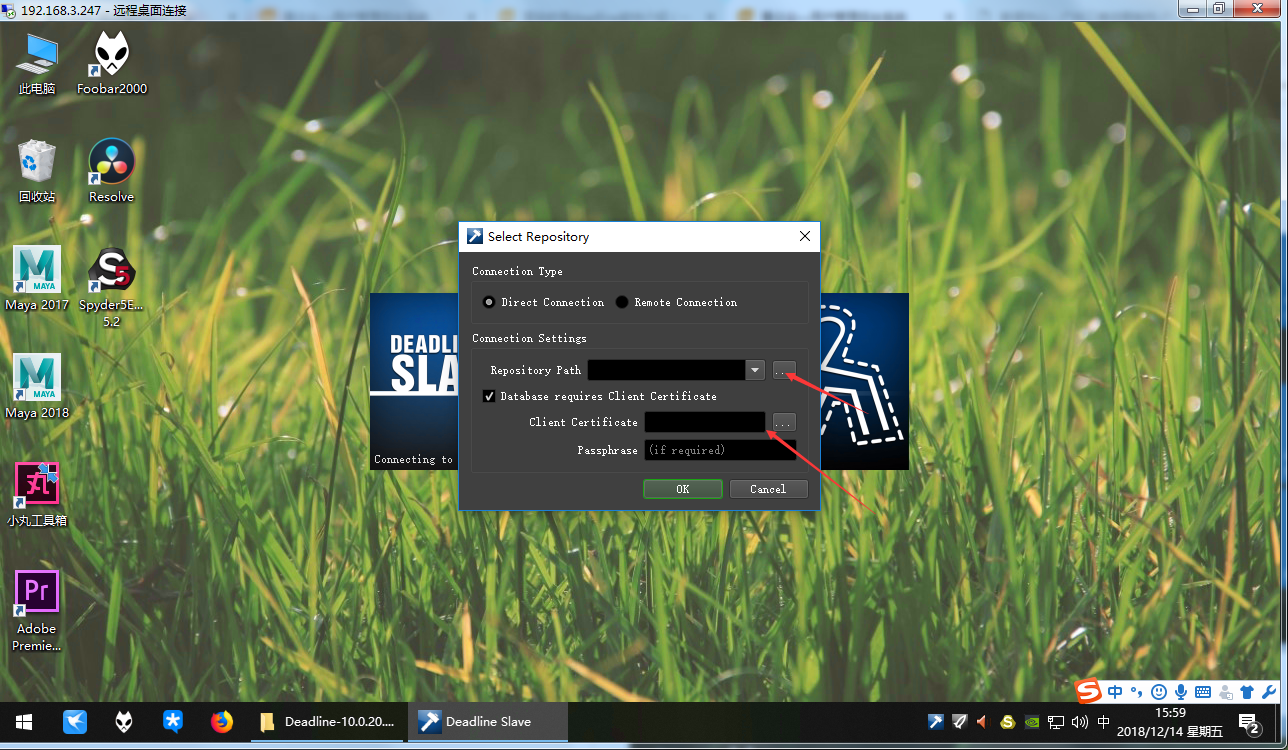Screen dimensions: 1288x750
Task: Browse for the Client Certificate file
Action: 784,422
